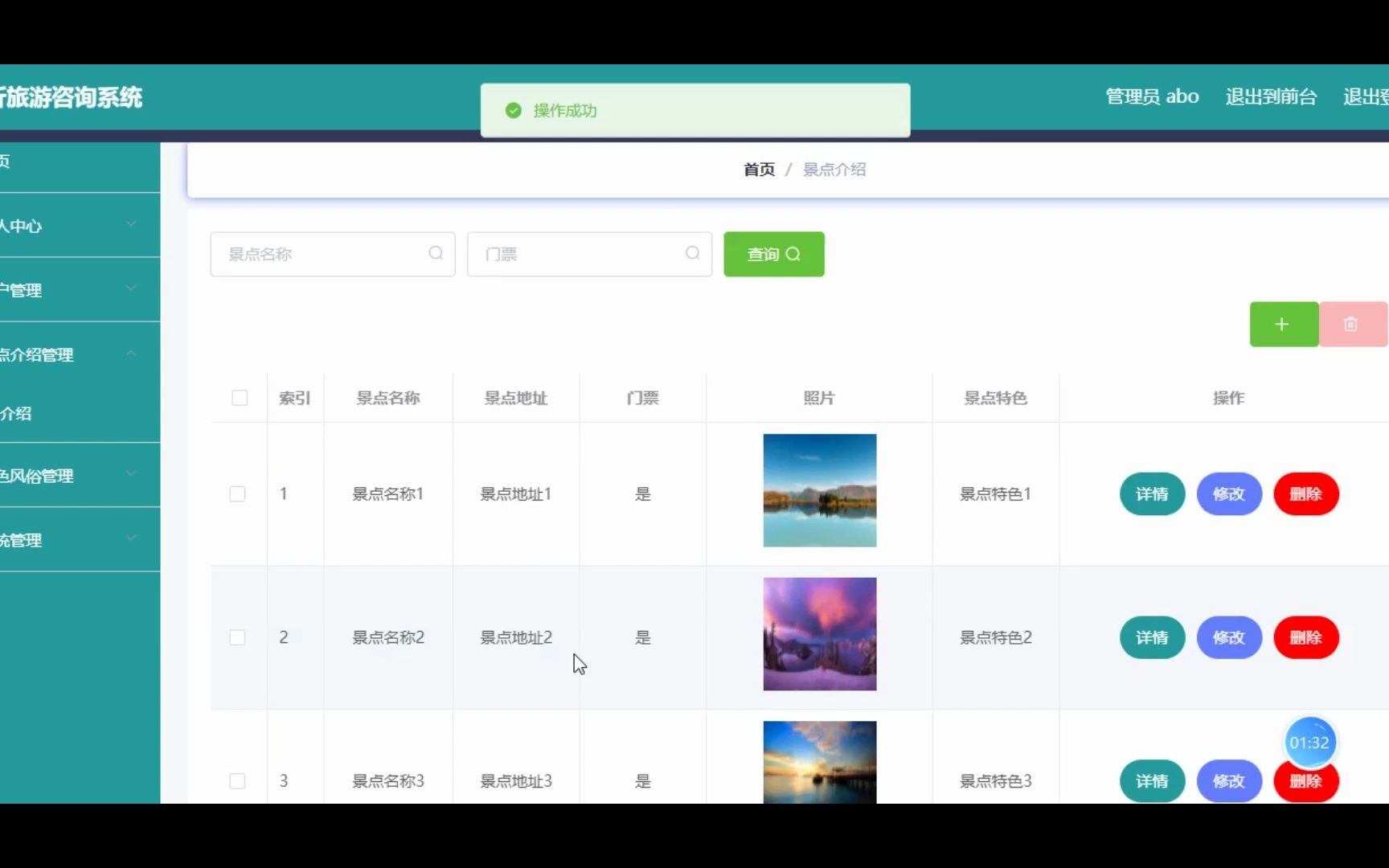Expand the 户管理 sidebar menu
This screenshot has height=868, width=1389.
tap(80, 289)
